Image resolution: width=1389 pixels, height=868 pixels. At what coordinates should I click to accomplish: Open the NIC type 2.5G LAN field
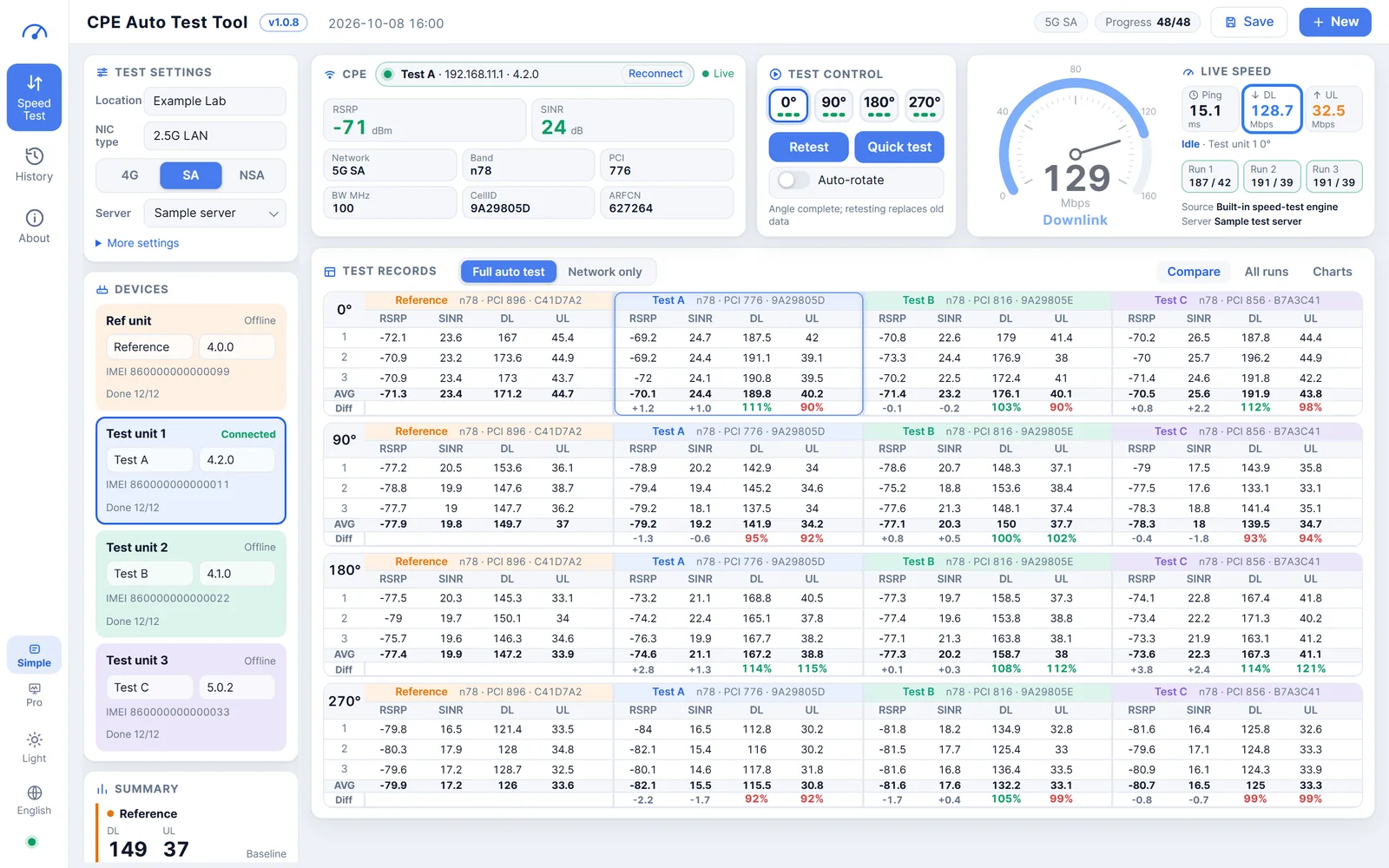point(215,135)
